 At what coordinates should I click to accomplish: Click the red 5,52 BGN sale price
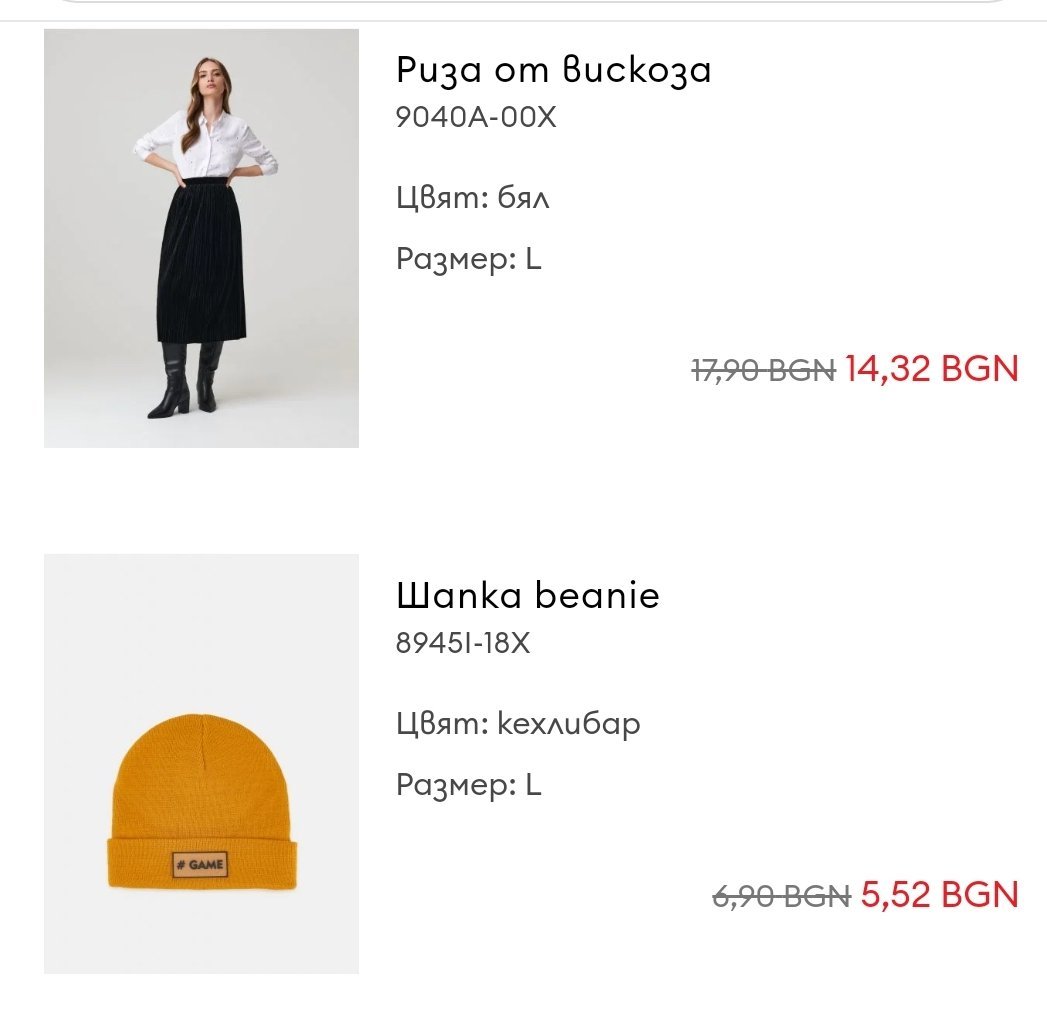pos(939,894)
